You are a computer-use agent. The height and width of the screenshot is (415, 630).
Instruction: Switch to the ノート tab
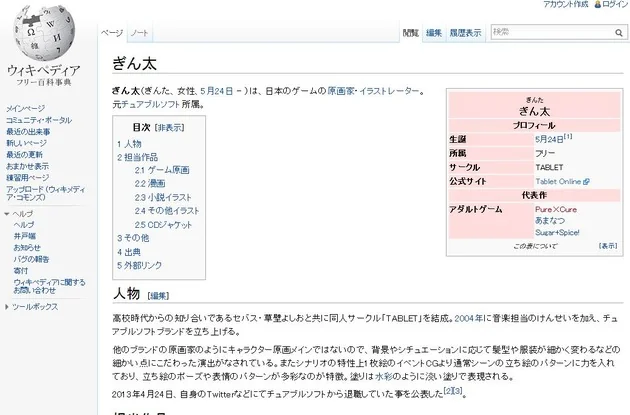[139, 33]
